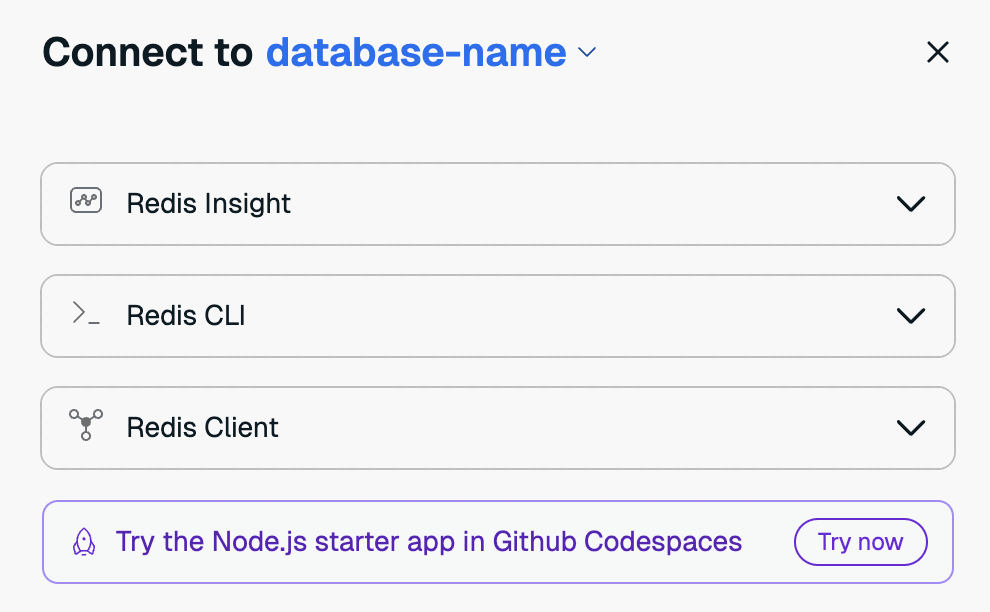Expand the Redis Insight section chevron

click(910, 204)
